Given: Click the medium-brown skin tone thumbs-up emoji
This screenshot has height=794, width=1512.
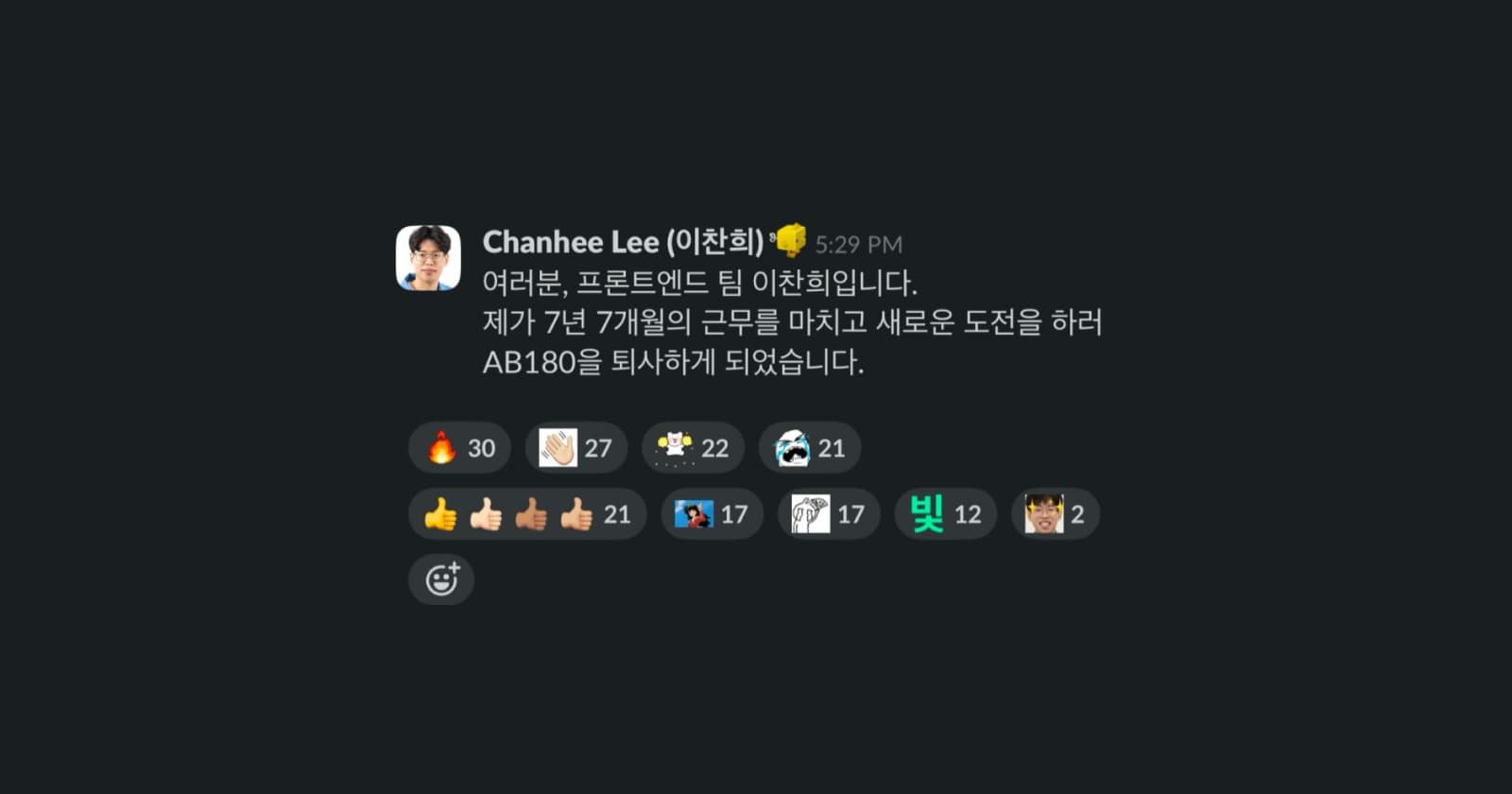Looking at the screenshot, I should click(531, 514).
